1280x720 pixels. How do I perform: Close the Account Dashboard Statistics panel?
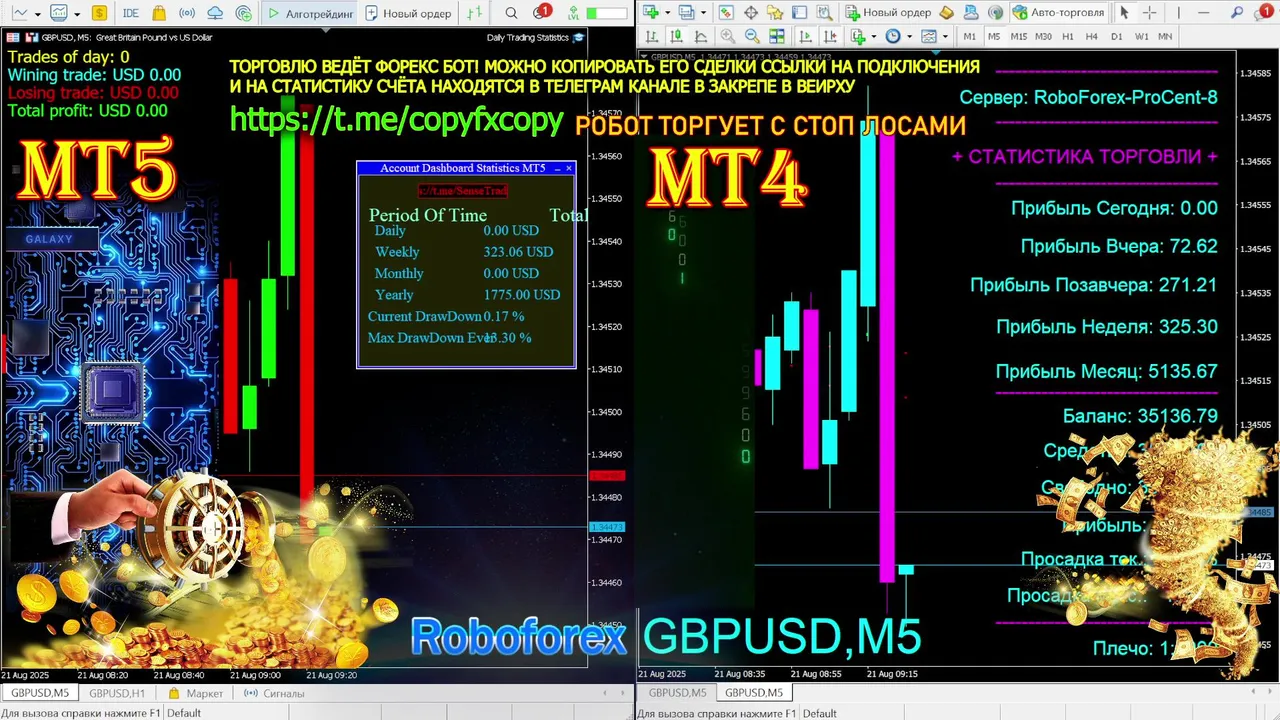click(569, 168)
